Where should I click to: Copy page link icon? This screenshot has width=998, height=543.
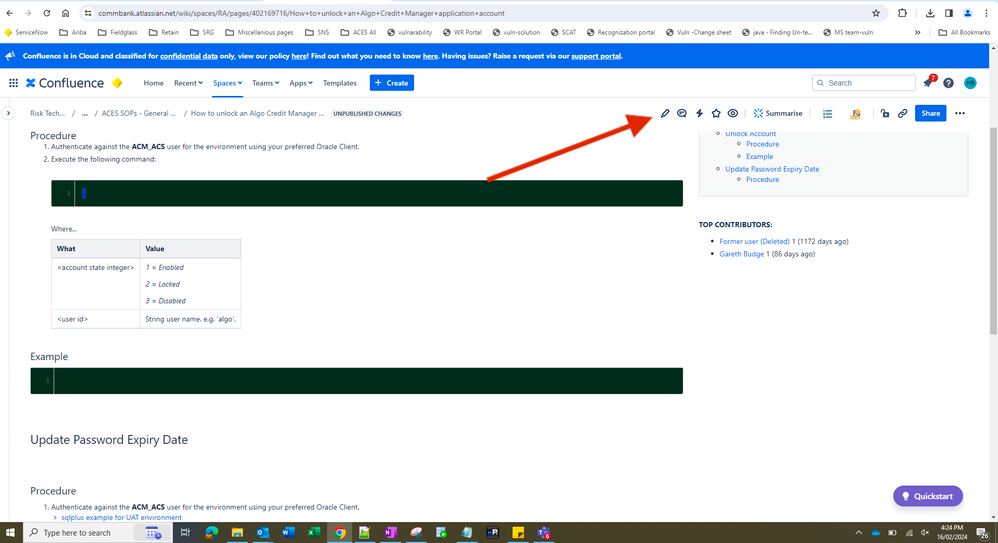903,113
